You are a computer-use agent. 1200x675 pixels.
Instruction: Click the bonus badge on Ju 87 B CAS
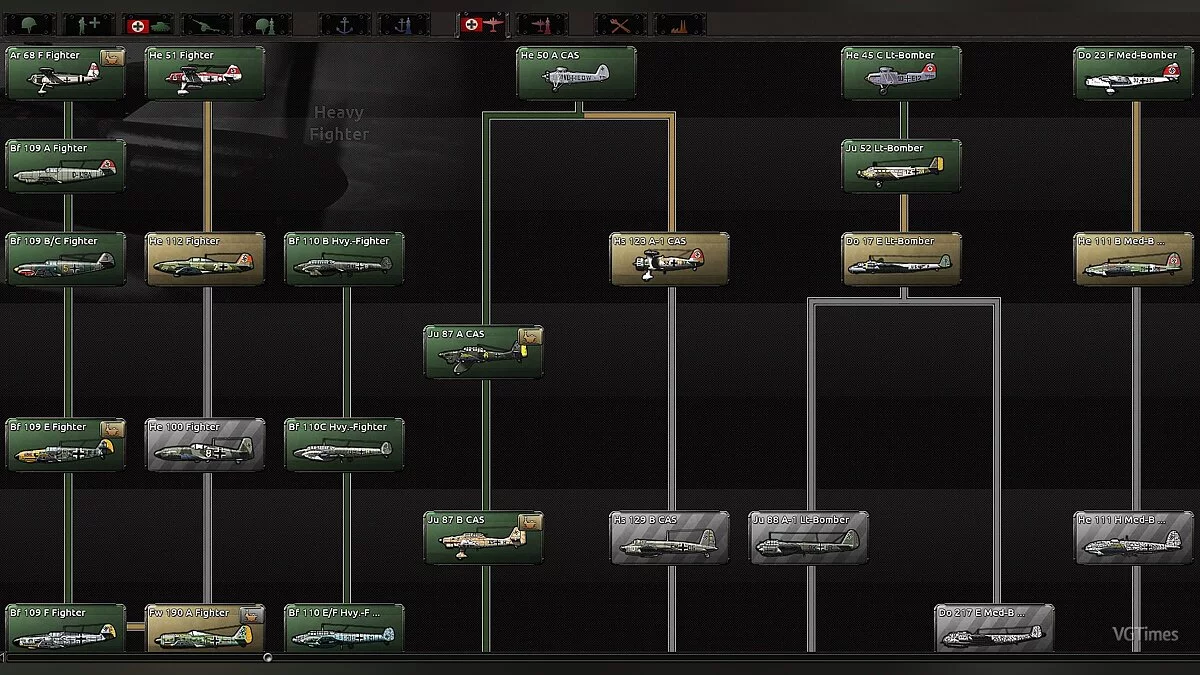pyautogui.click(x=531, y=524)
